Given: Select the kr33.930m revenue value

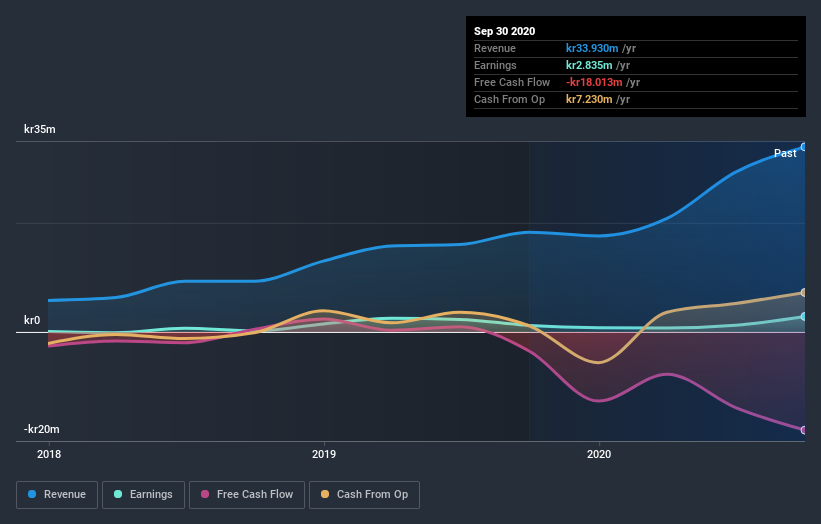Looking at the screenshot, I should [x=592, y=48].
